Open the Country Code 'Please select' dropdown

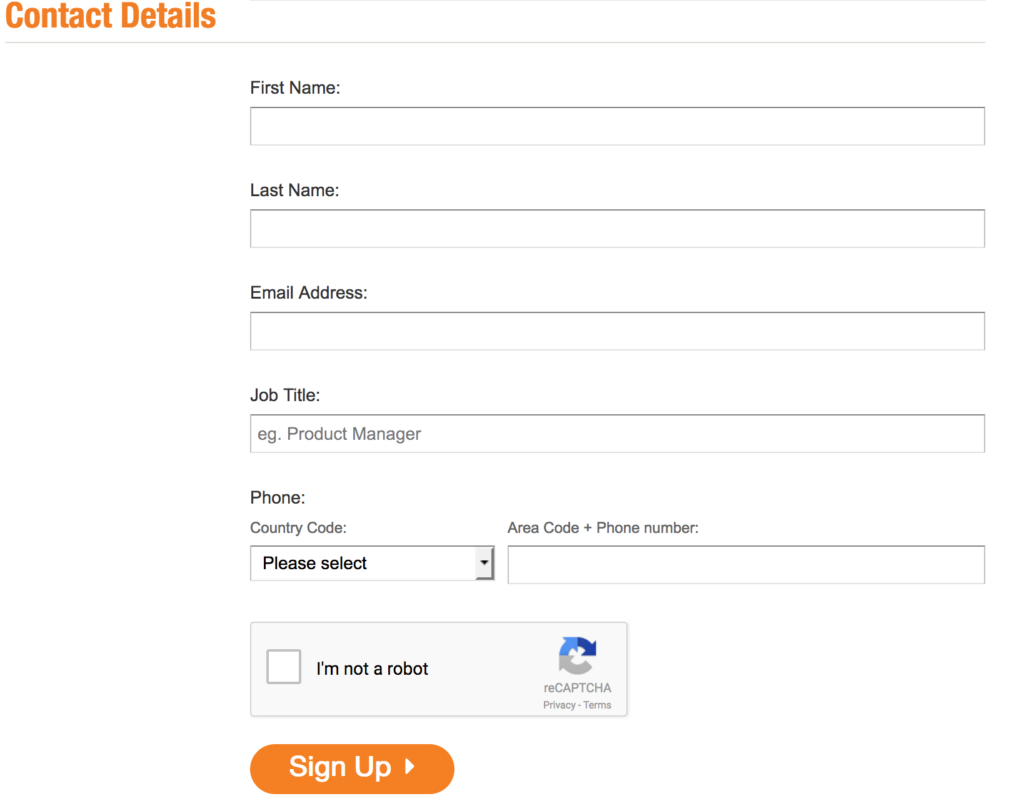[363, 563]
